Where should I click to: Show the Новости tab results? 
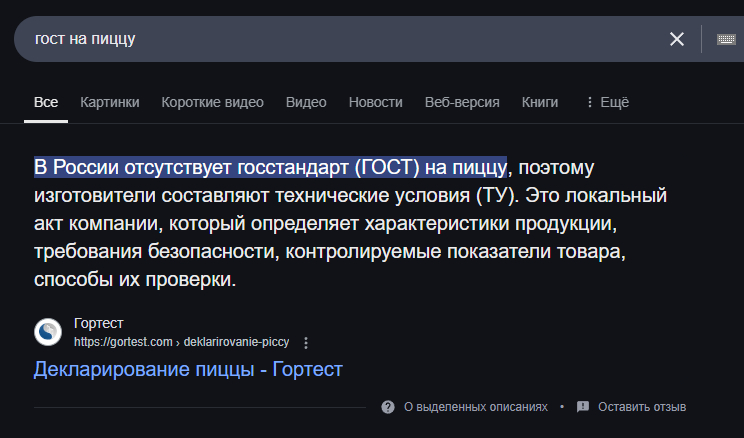click(376, 102)
